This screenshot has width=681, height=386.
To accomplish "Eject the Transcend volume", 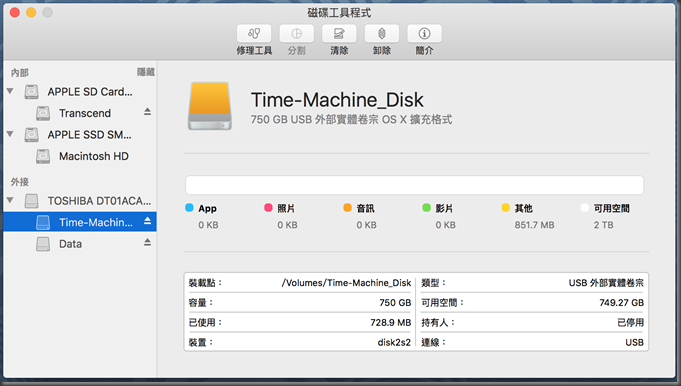I will click(148, 112).
